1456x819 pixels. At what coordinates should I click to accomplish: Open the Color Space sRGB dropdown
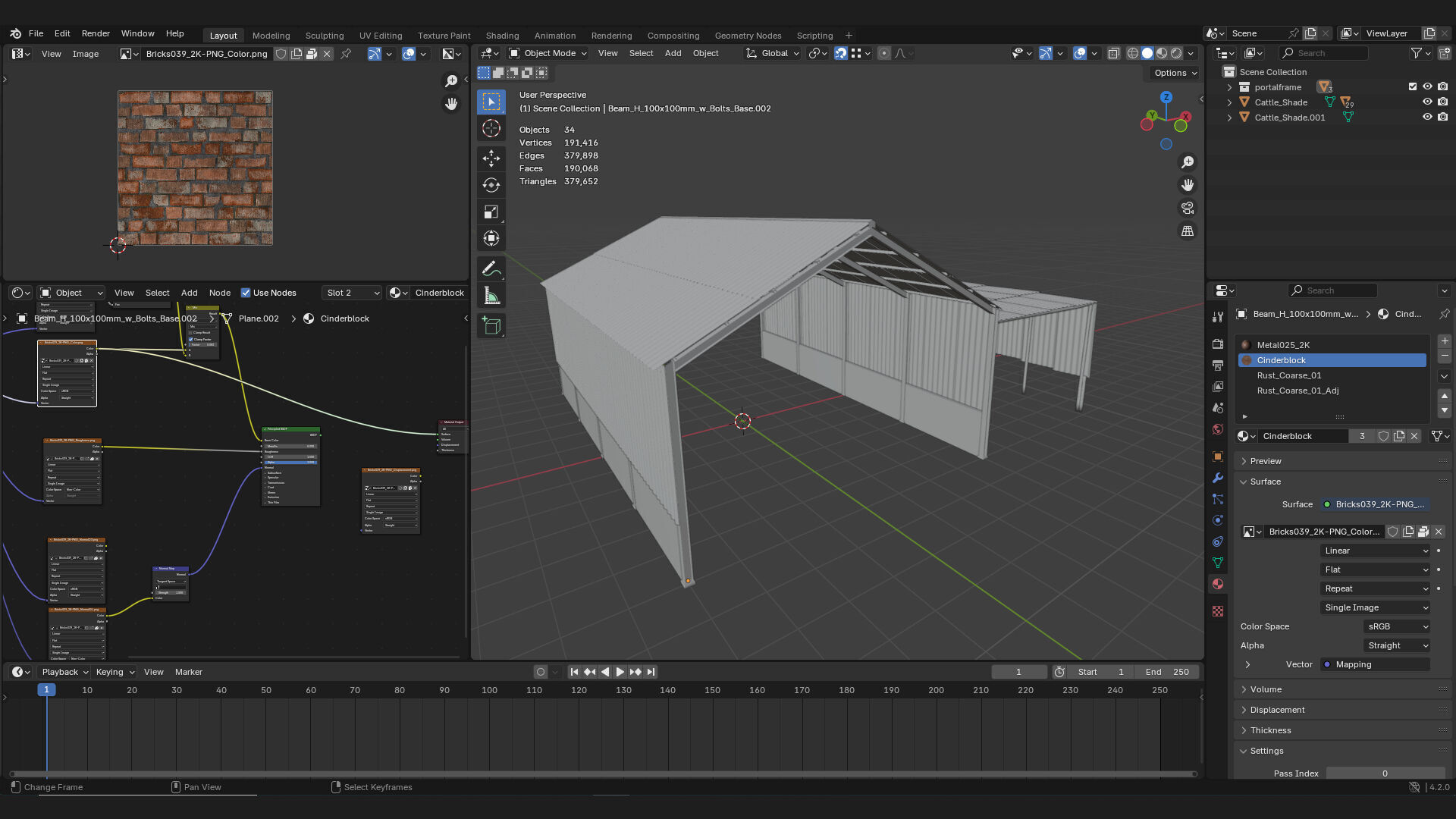click(x=1397, y=626)
